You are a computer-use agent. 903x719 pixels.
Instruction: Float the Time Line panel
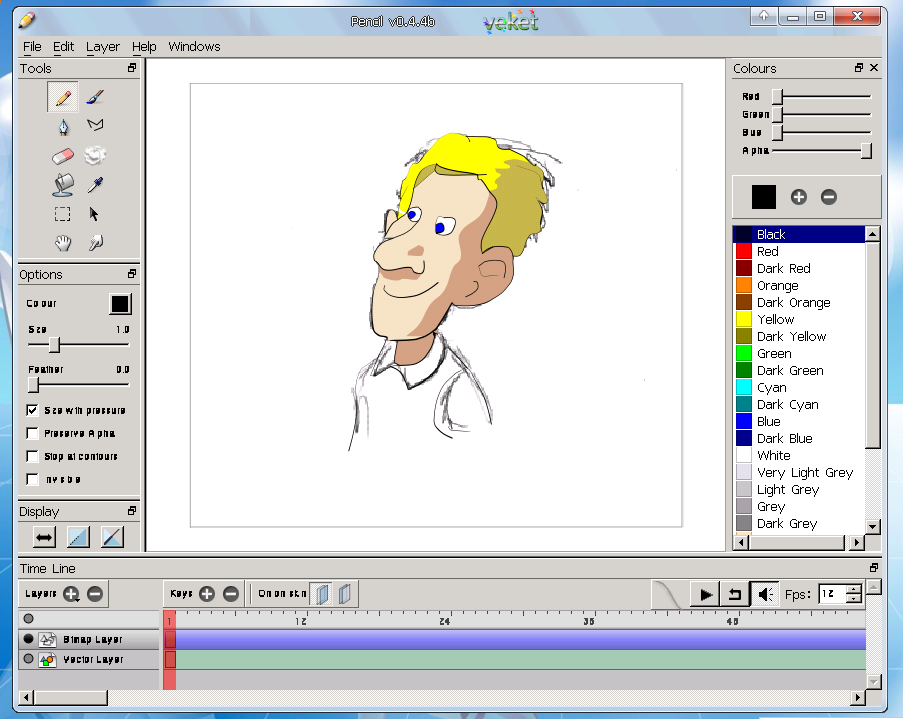tap(874, 568)
